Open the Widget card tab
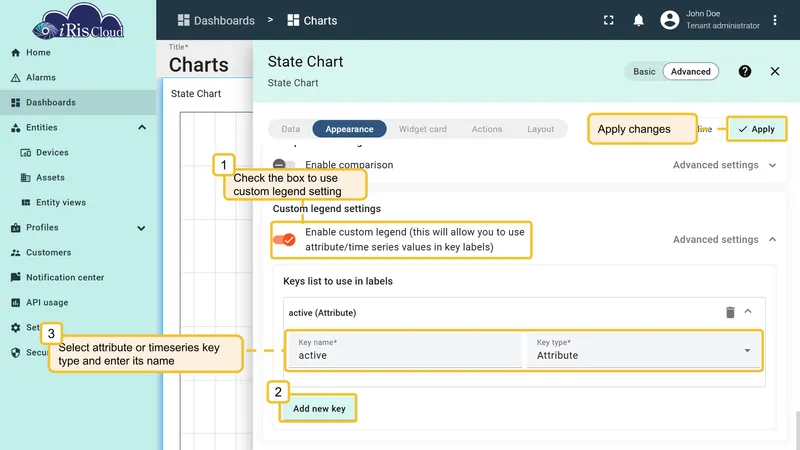 point(422,129)
